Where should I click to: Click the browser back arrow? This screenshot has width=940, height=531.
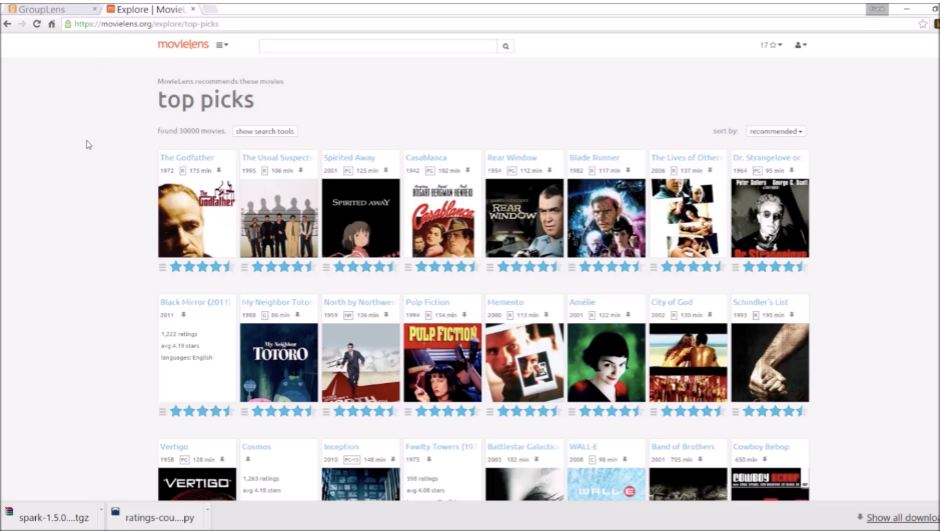[7, 24]
